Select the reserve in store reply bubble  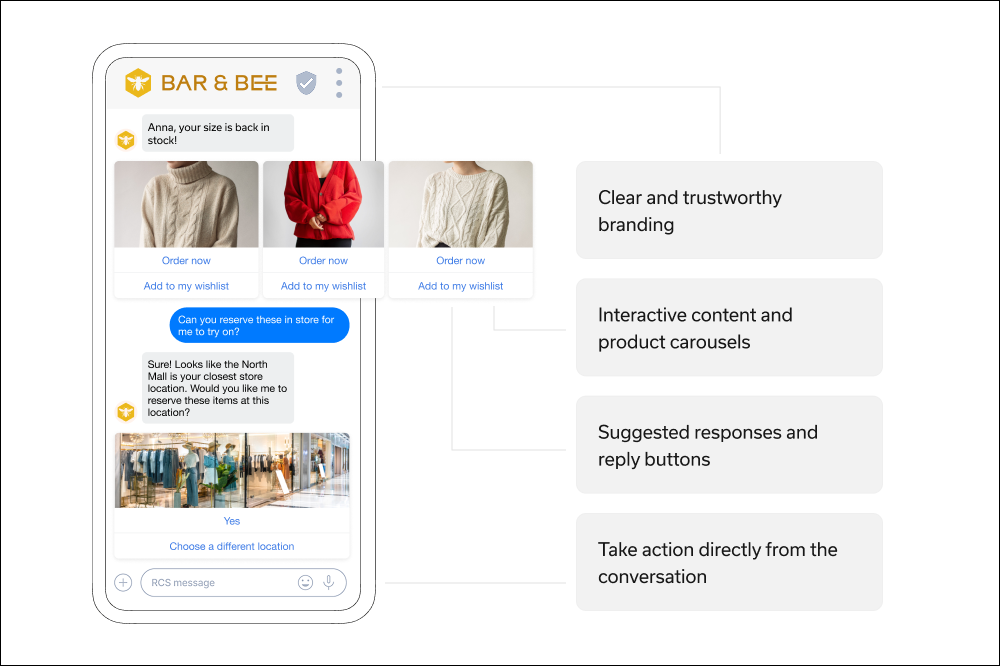pyautogui.click(x=259, y=324)
